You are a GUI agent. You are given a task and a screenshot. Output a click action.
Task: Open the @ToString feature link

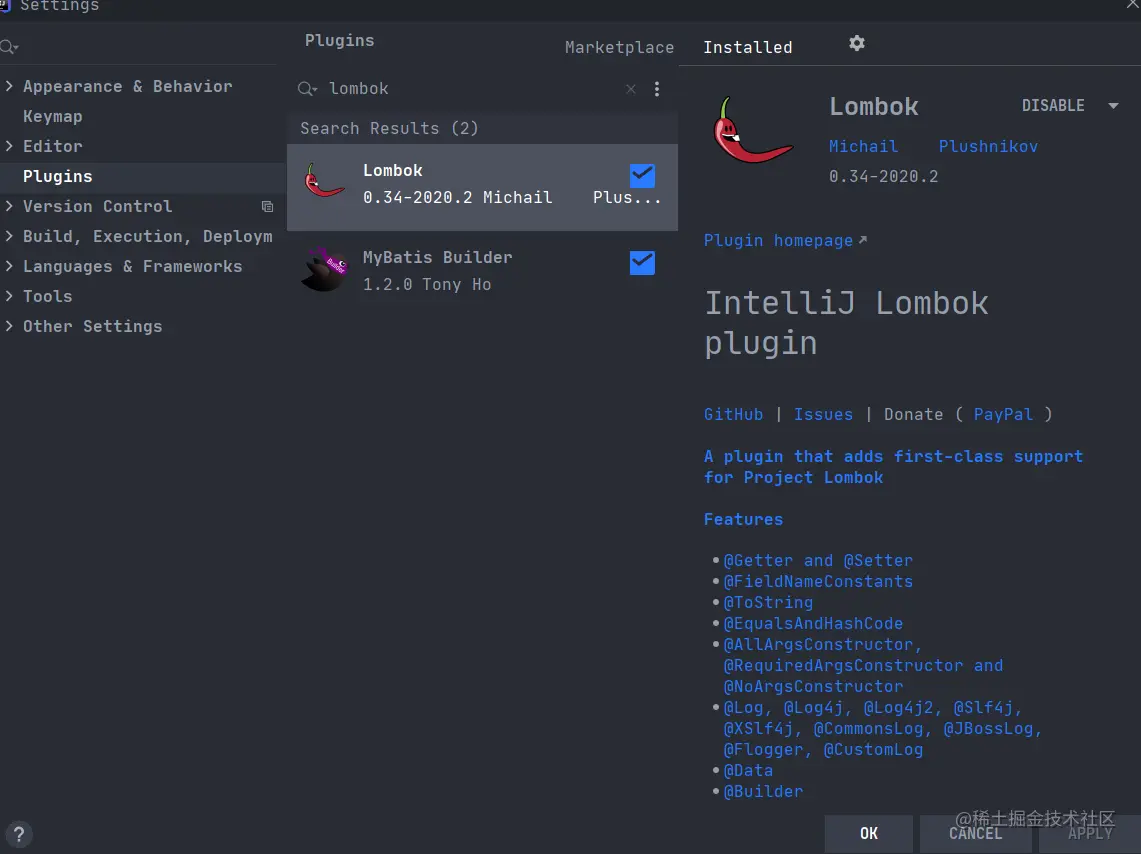[x=768, y=603]
